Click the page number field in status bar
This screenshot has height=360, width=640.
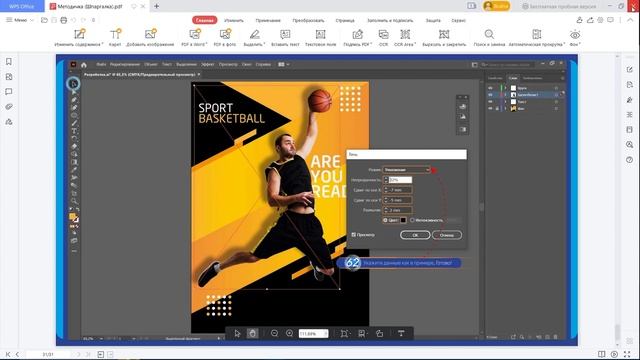tap(48, 354)
